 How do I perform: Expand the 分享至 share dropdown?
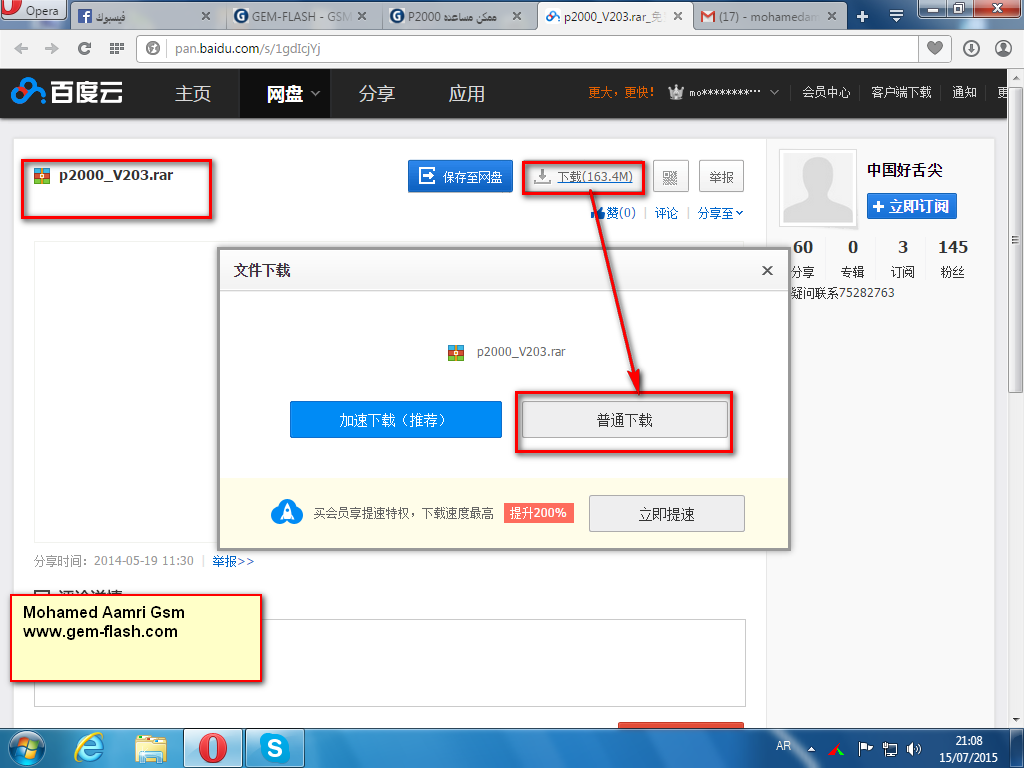click(x=720, y=213)
